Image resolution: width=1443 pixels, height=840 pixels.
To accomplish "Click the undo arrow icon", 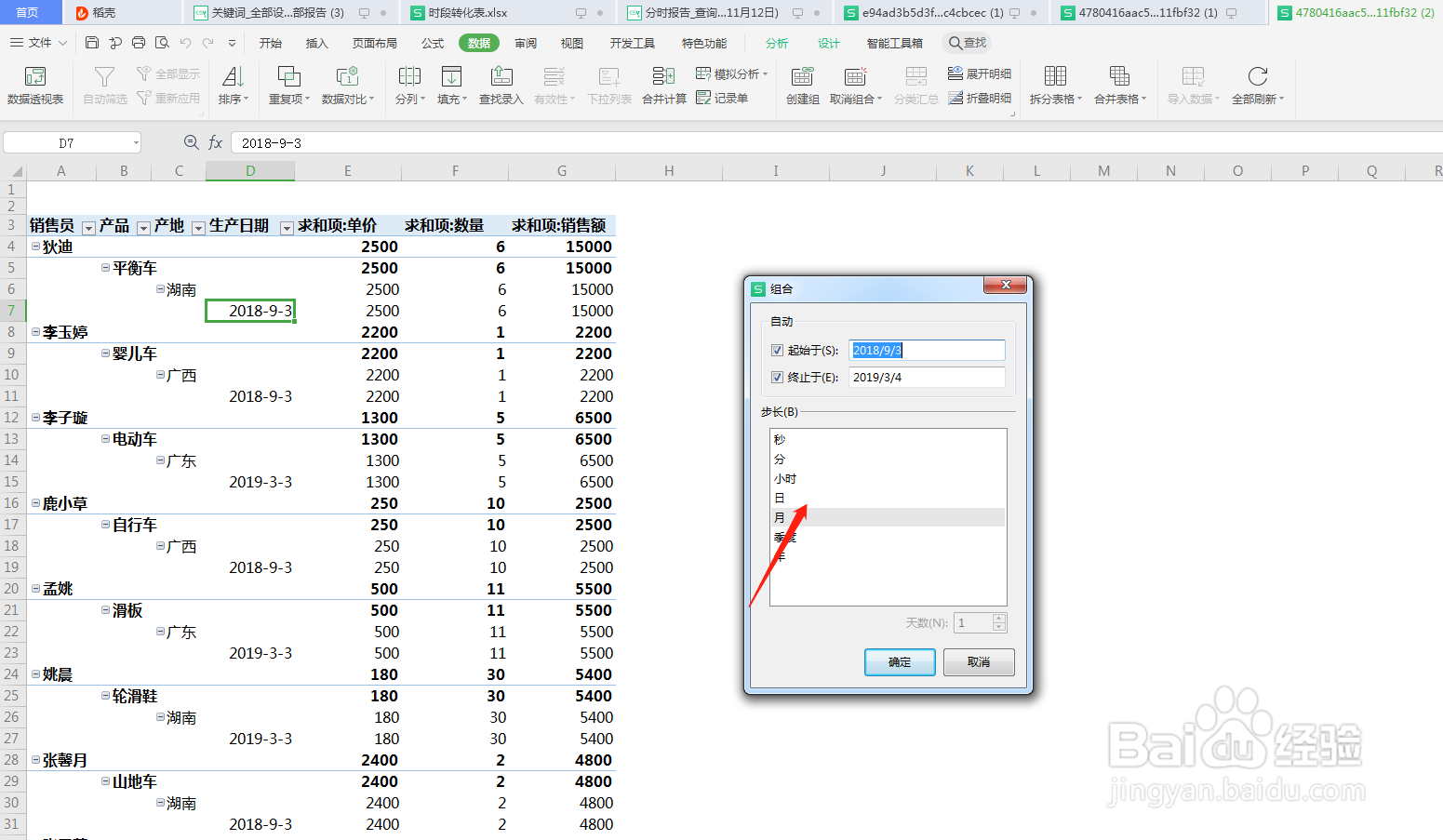I will pos(185,43).
